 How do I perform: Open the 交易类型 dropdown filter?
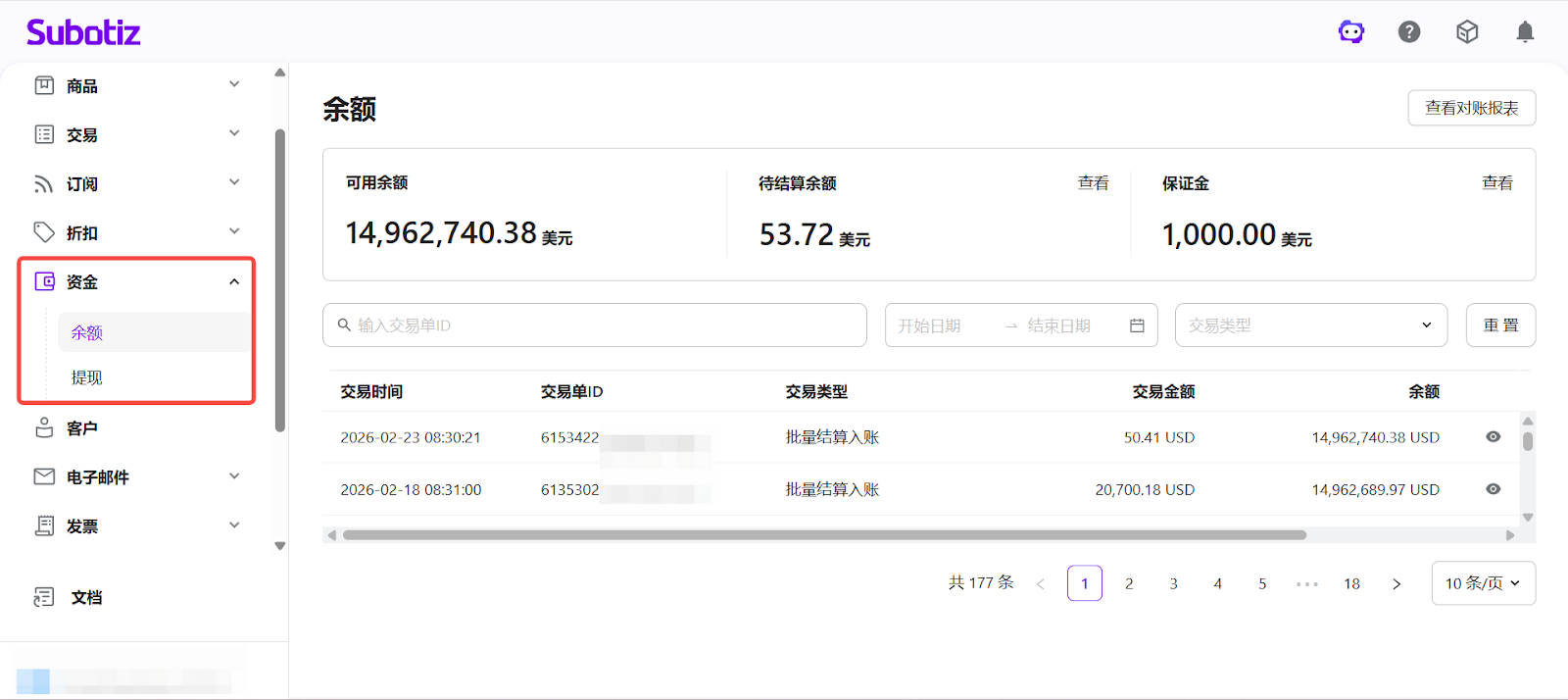point(1310,325)
